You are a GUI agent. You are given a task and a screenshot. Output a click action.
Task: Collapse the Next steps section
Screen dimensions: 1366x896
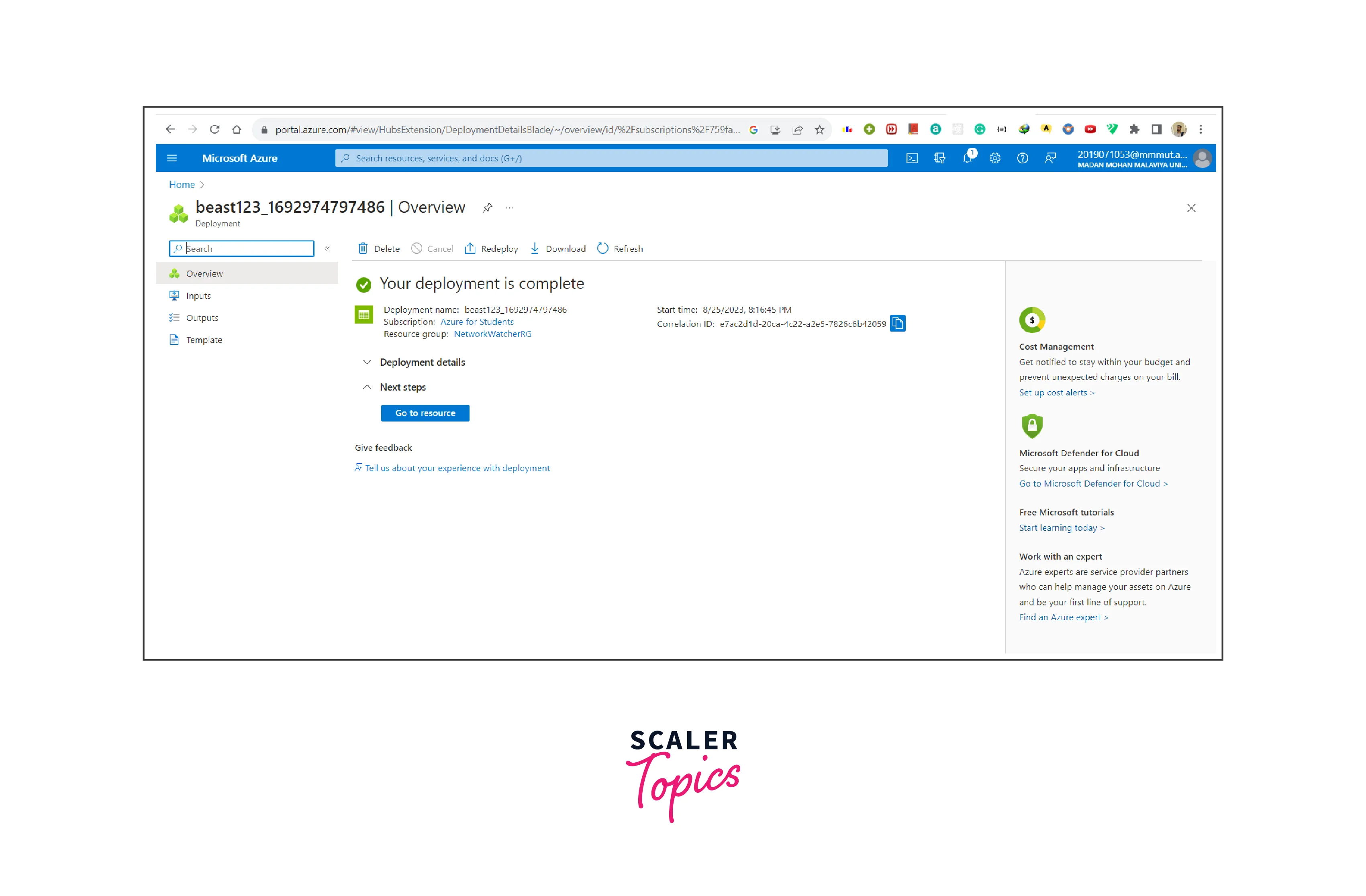pos(365,387)
